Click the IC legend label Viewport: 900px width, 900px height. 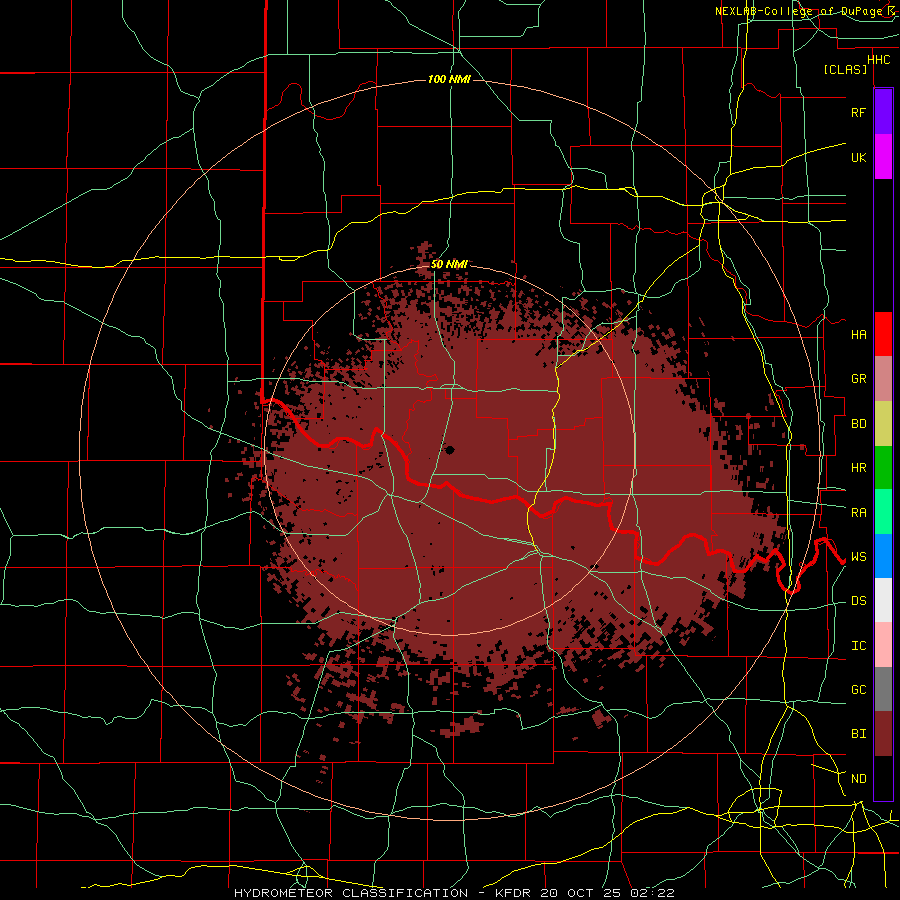pos(858,646)
